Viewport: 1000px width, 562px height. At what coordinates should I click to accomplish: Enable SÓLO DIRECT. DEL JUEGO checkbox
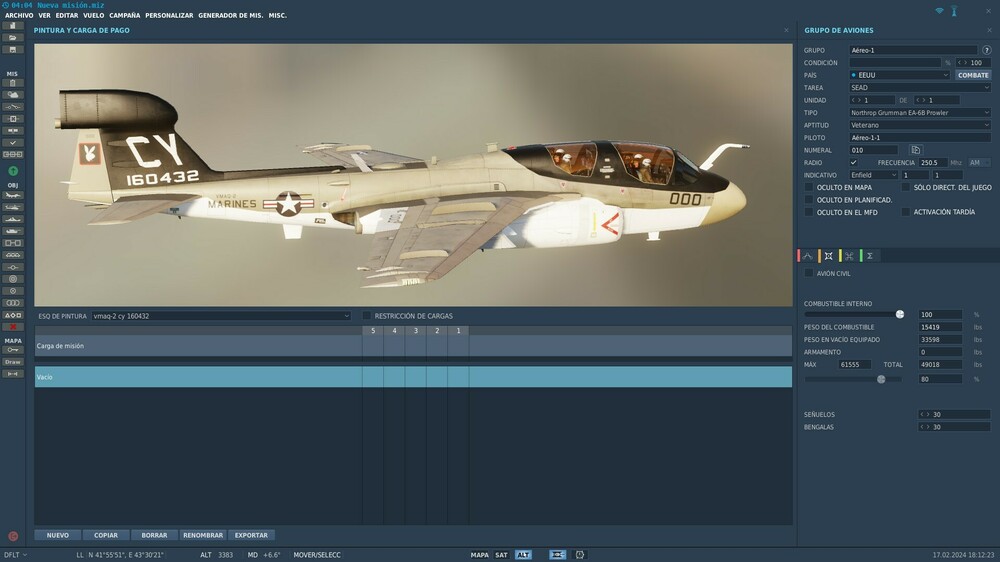click(906, 188)
